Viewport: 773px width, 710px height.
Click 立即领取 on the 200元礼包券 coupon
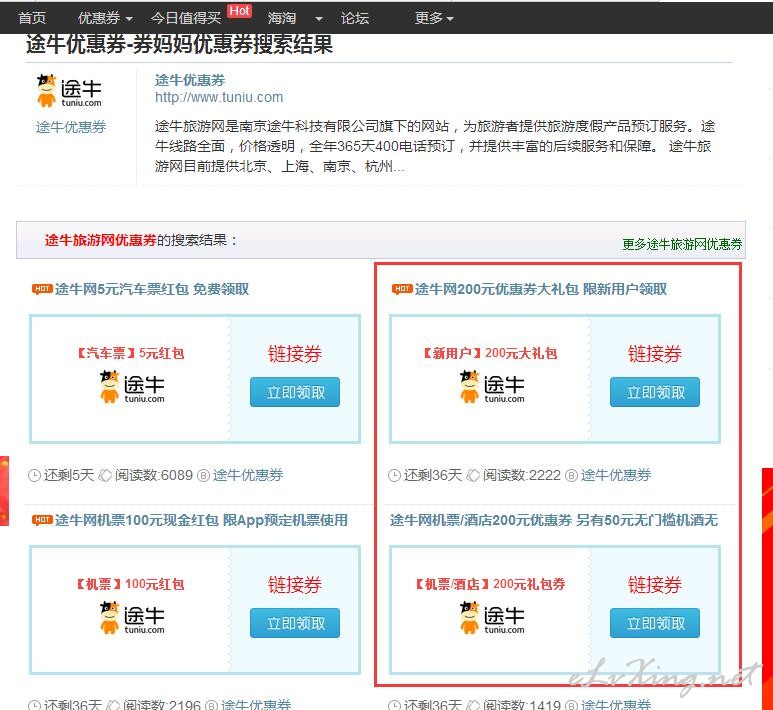click(655, 623)
